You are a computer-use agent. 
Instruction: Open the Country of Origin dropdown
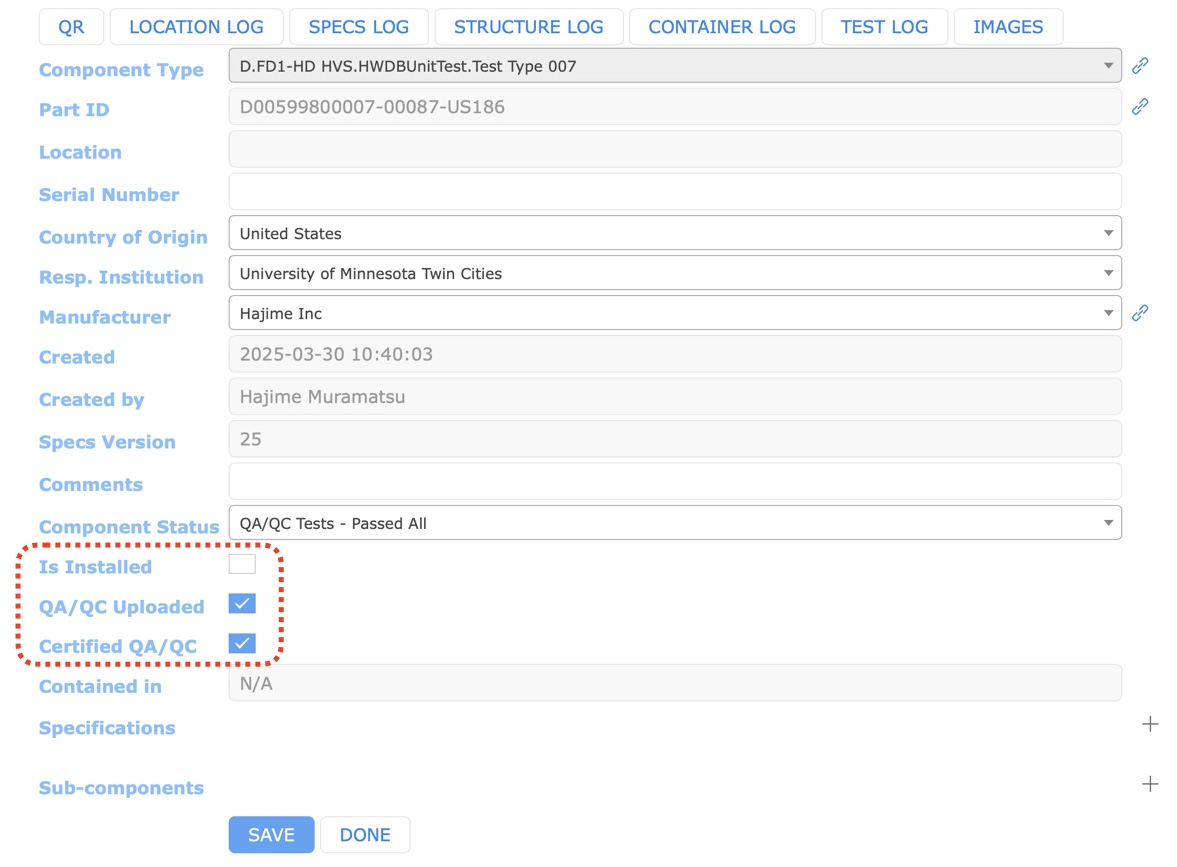(x=674, y=233)
